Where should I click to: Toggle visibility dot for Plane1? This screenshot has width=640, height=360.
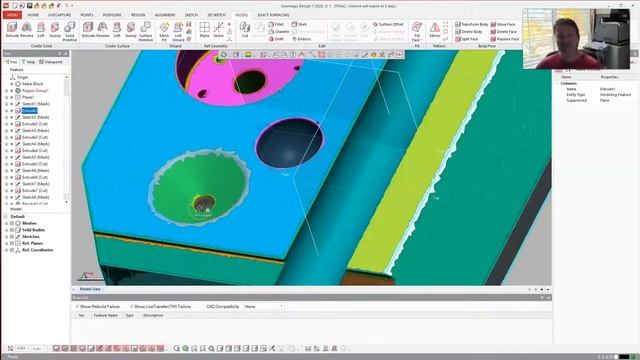(12, 97)
